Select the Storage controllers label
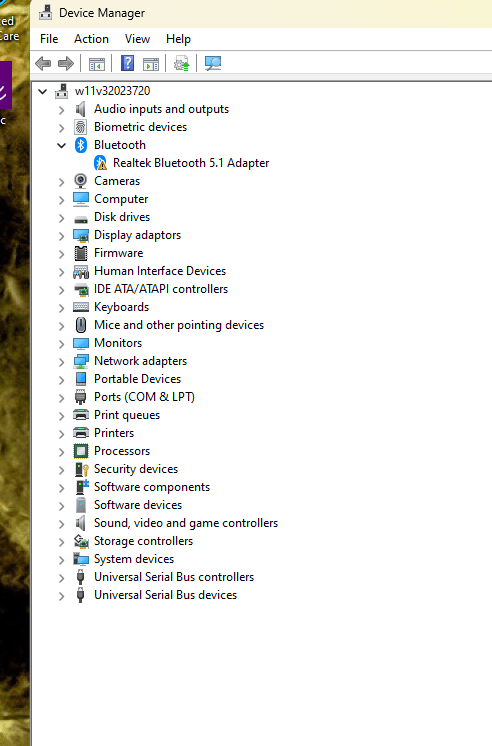The height and width of the screenshot is (746, 492). 143,541
